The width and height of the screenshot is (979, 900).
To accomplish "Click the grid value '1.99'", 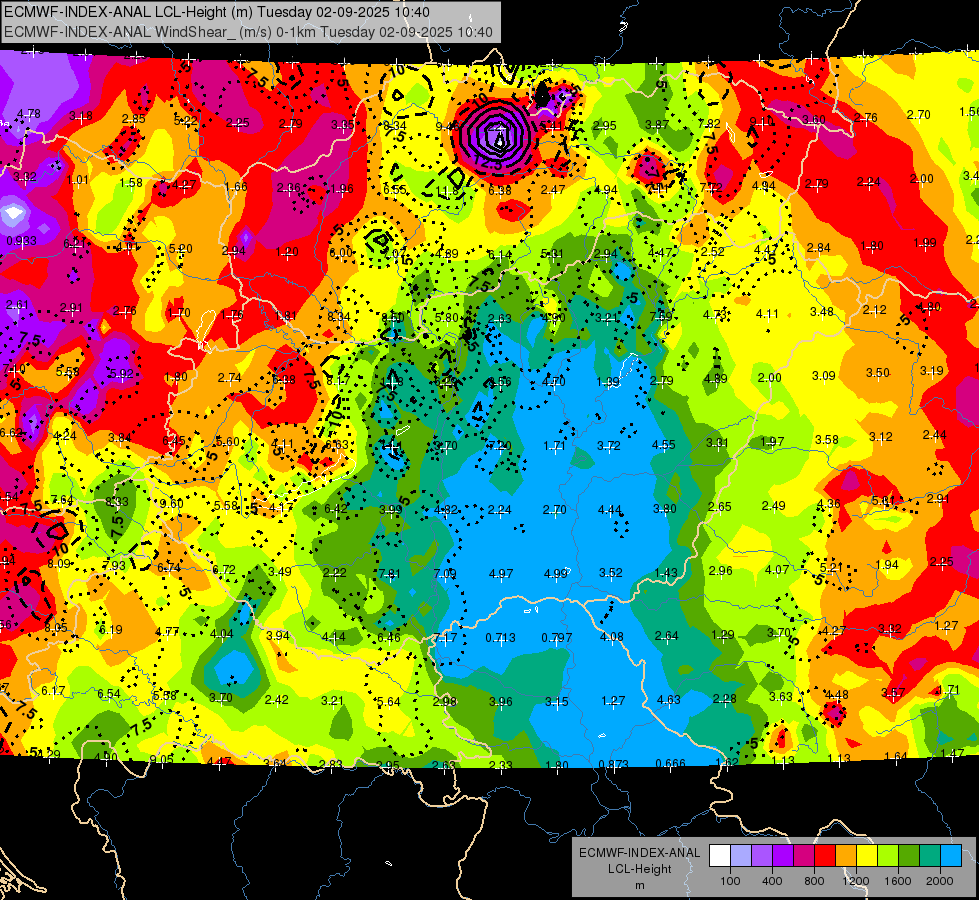I will click(x=925, y=243).
